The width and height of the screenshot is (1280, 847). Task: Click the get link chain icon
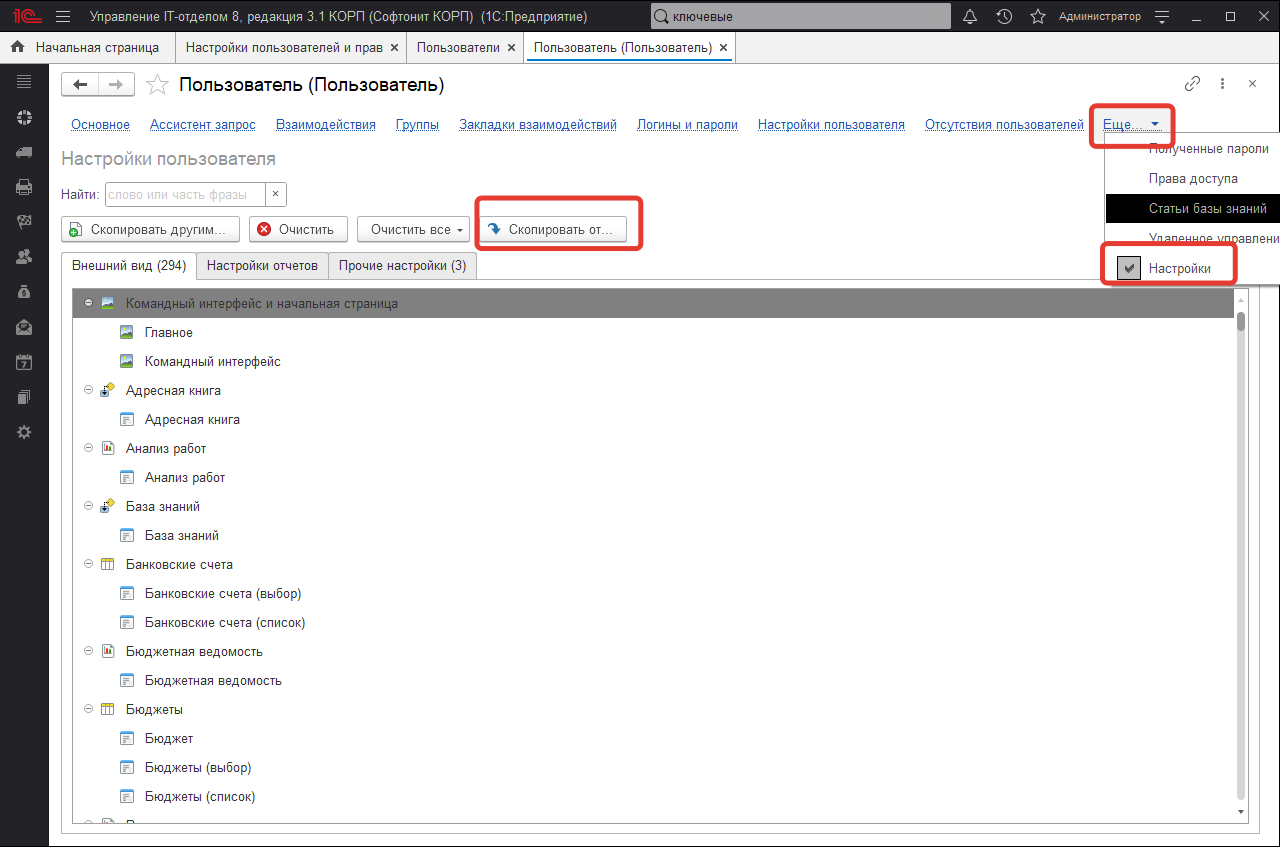tap(1192, 85)
